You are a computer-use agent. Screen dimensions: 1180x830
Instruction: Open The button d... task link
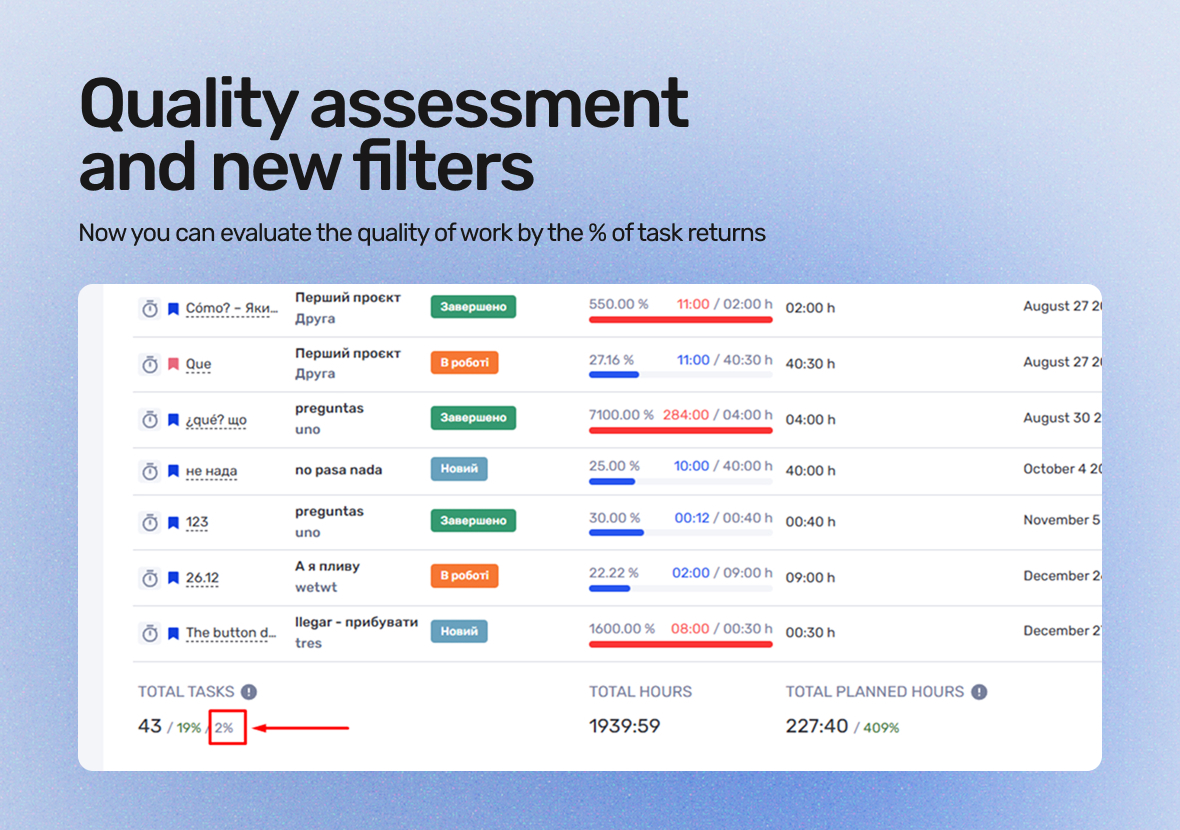coord(231,633)
